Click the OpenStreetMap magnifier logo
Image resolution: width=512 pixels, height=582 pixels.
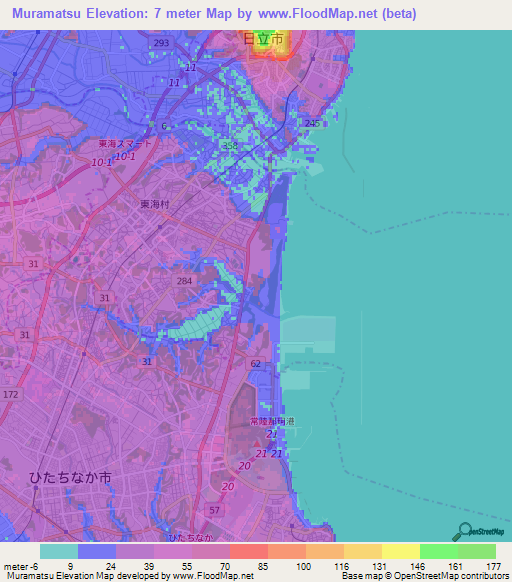click(478, 532)
